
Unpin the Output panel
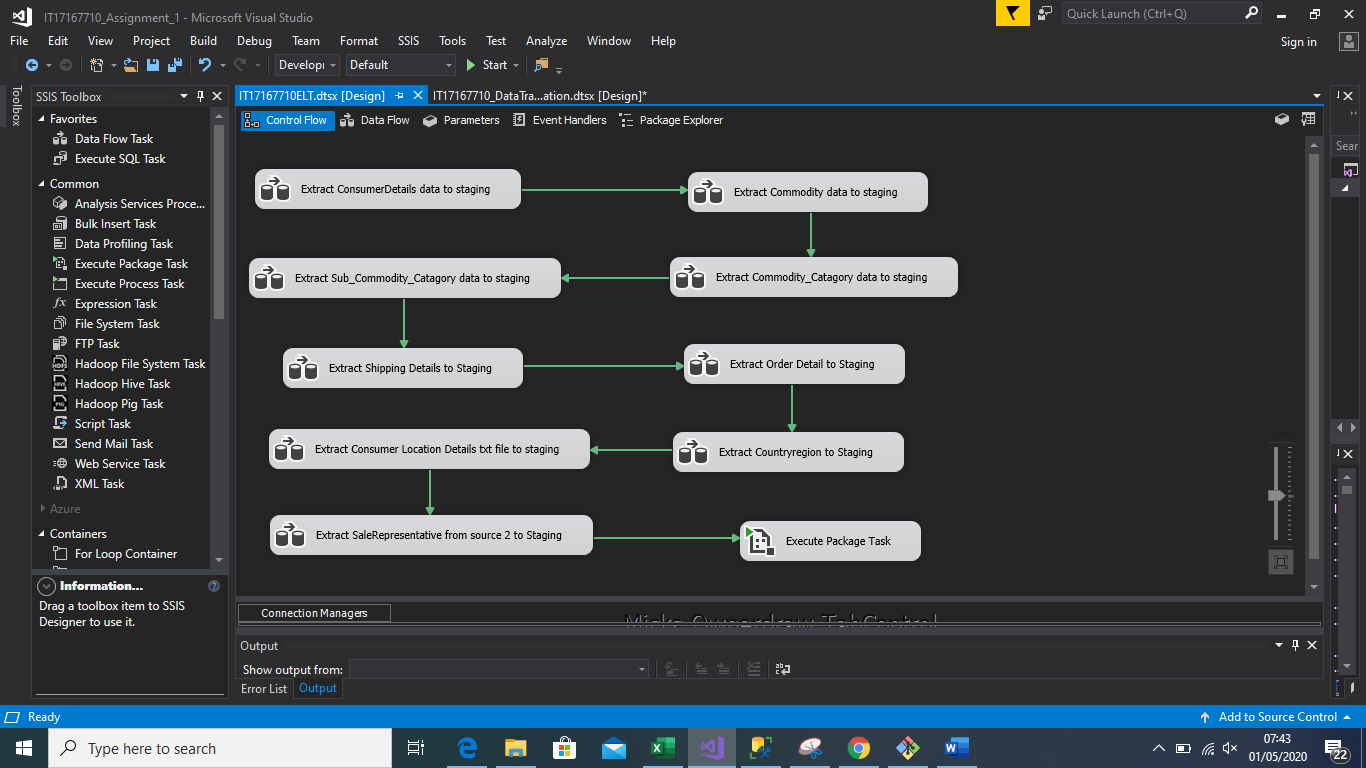1296,645
